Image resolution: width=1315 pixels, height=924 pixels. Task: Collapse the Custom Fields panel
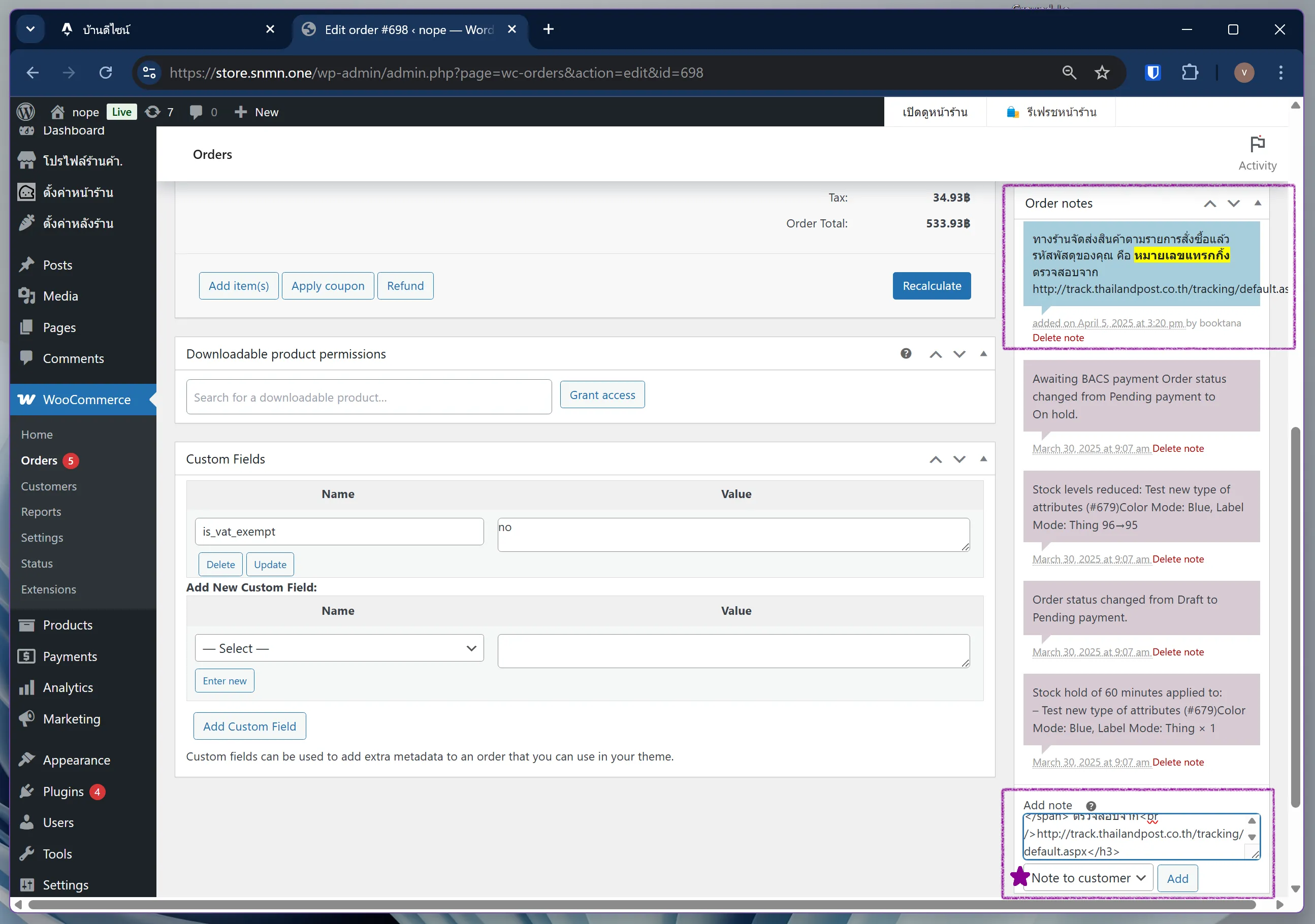pyautogui.click(x=983, y=458)
